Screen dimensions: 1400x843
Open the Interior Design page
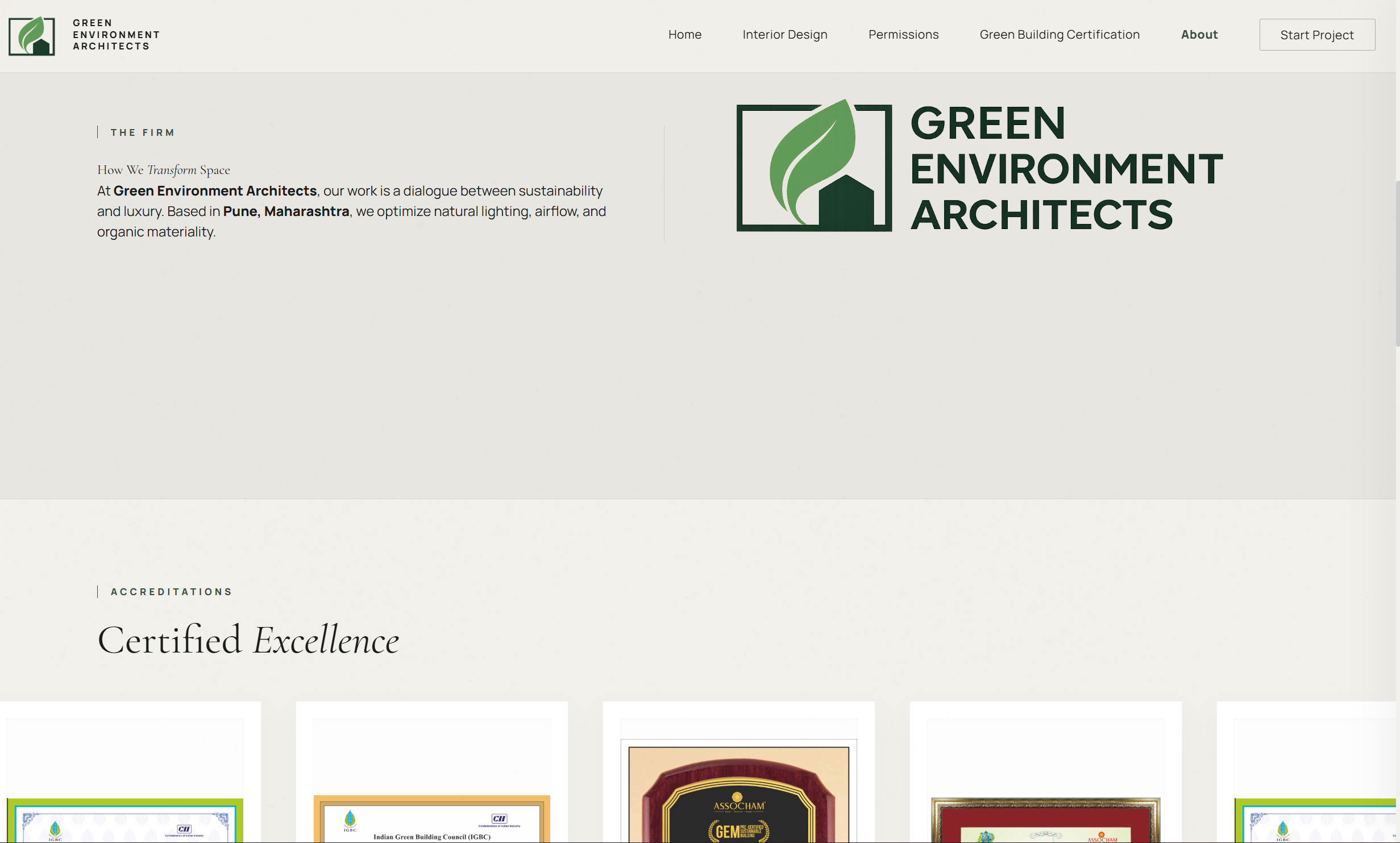coord(784,35)
